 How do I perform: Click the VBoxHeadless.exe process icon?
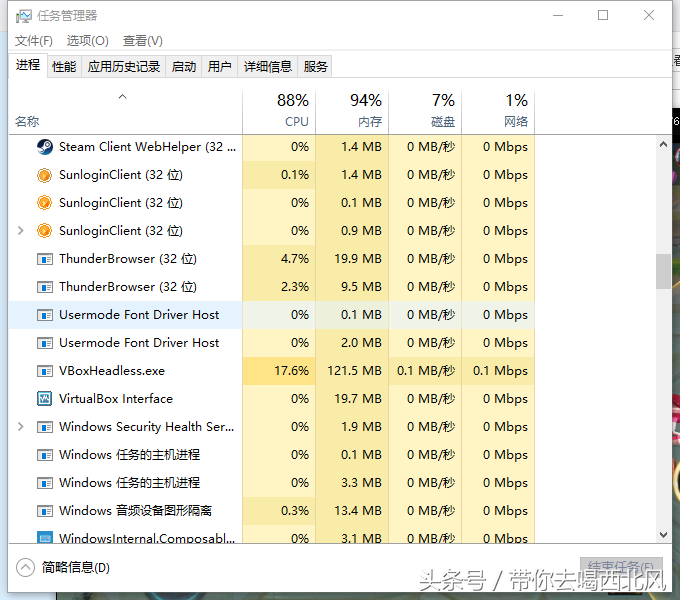point(45,371)
